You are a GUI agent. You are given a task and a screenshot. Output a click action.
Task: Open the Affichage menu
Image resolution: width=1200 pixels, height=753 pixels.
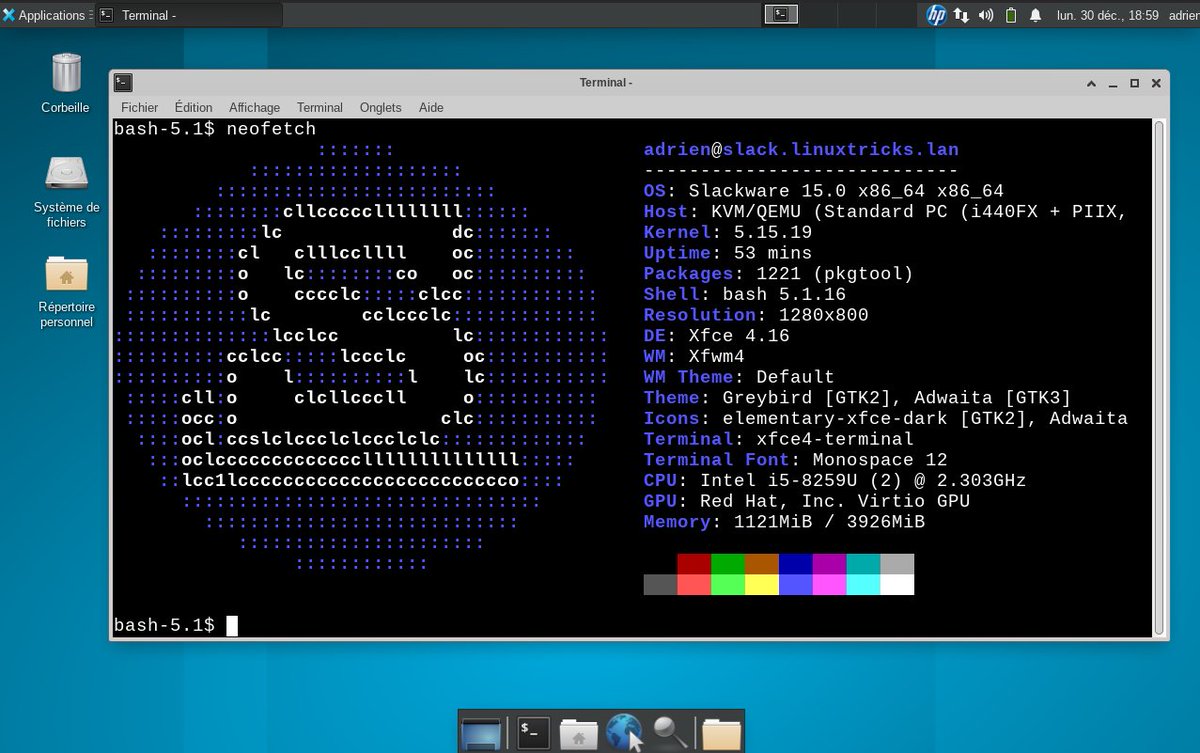[254, 107]
